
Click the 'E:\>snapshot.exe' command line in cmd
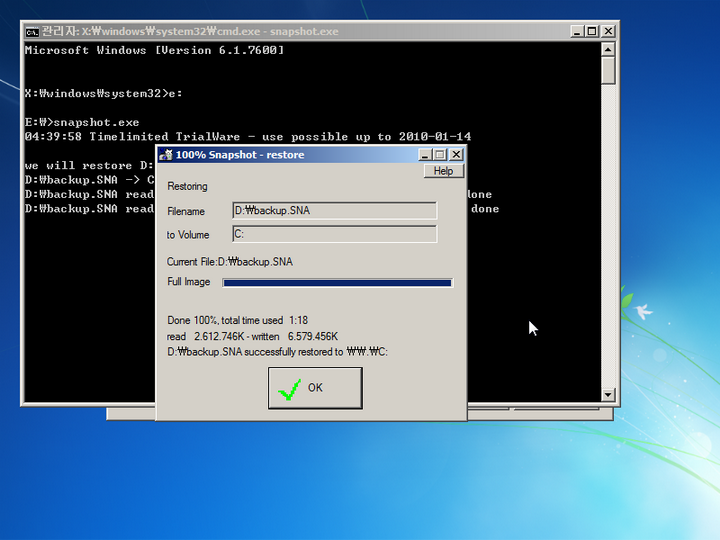82,122
